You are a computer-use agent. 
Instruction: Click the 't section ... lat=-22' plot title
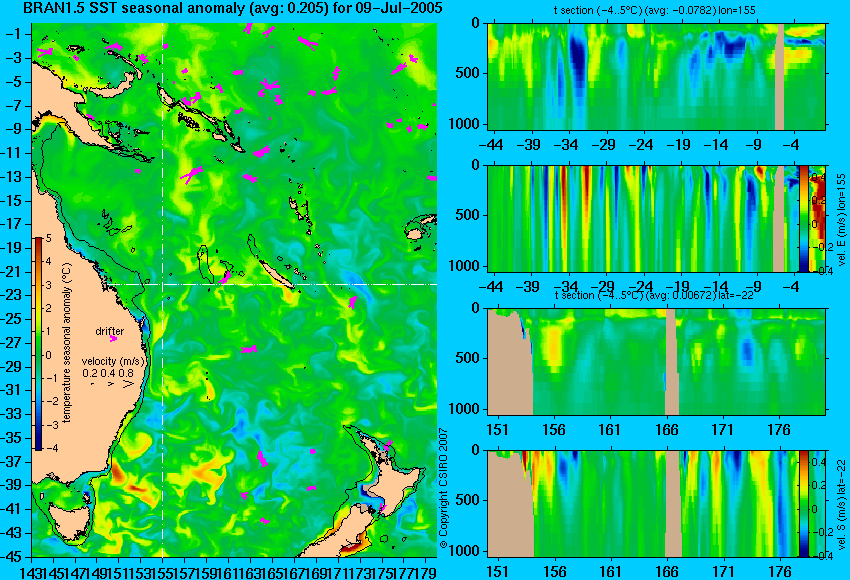pyautogui.click(x=654, y=295)
